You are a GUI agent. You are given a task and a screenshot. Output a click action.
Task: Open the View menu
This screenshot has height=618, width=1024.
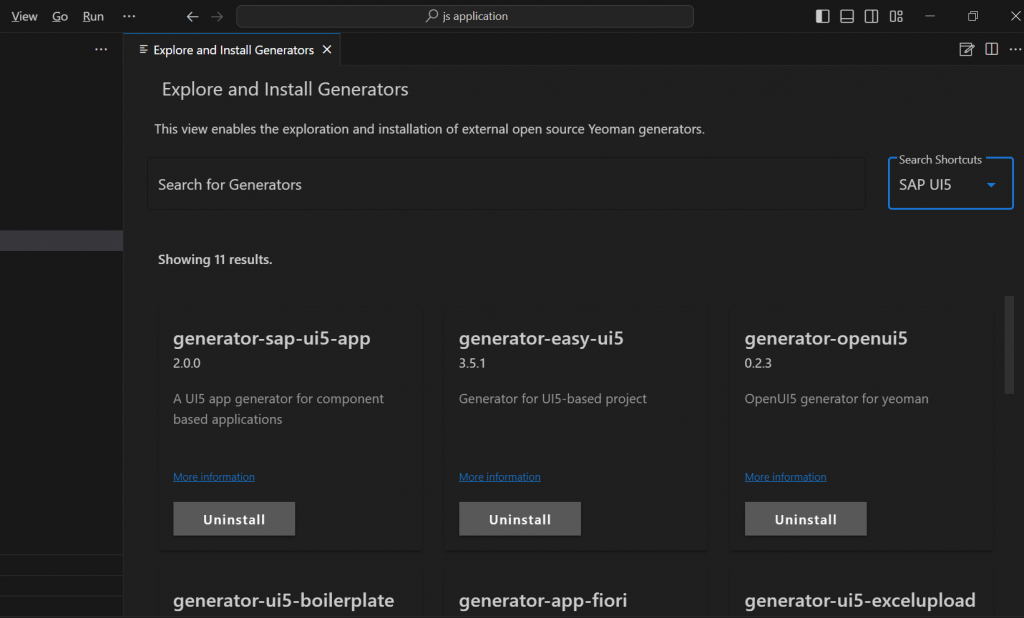pos(24,16)
